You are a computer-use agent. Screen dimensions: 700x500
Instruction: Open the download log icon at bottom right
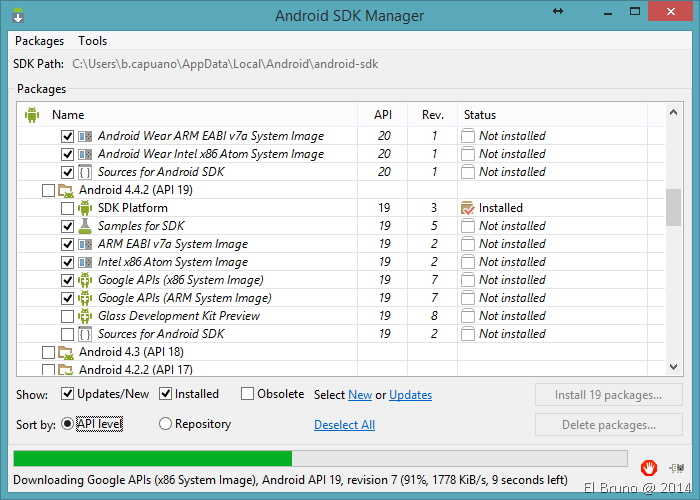click(679, 467)
